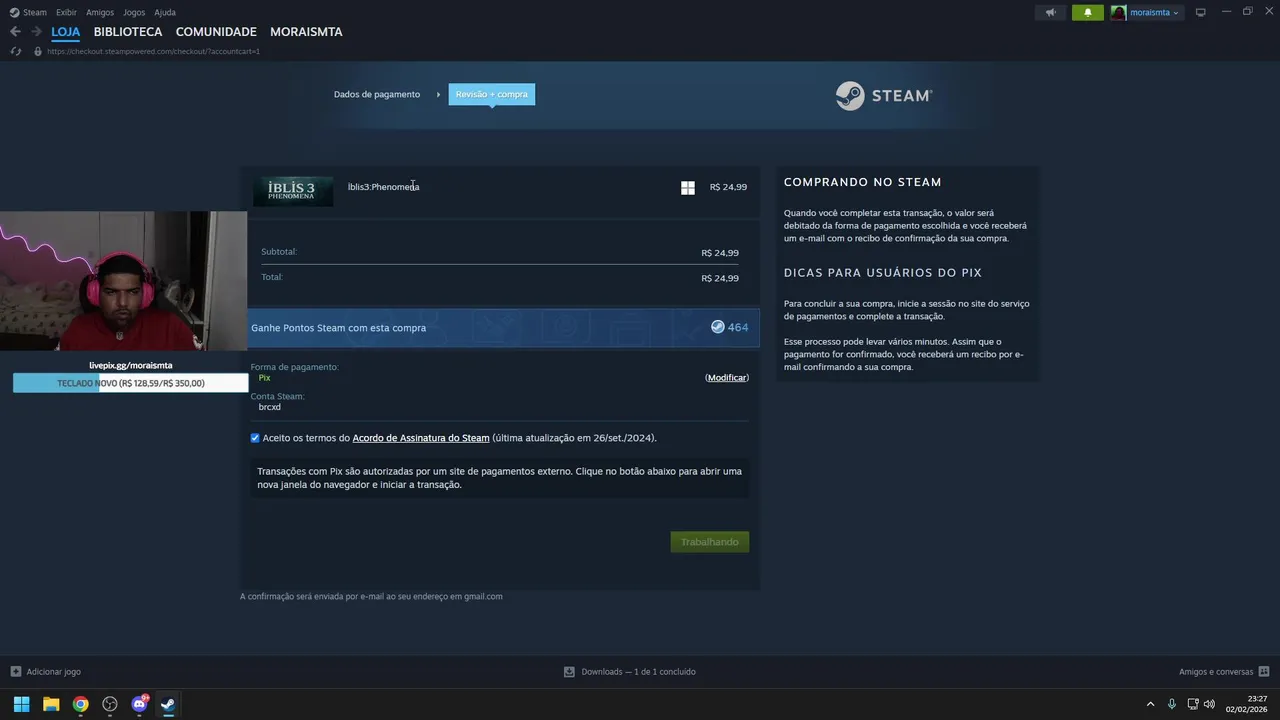Click the Steam logo icon in menu bar
This screenshot has width=1280, height=720.
pyautogui.click(x=14, y=12)
